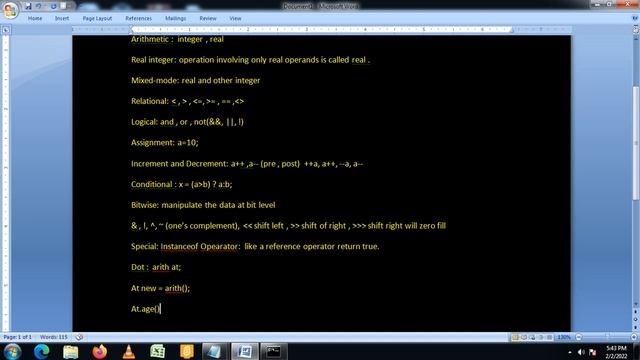640x360 pixels.
Task: Click the '>>> shift right will zero fill' text
Action: (x=399, y=226)
